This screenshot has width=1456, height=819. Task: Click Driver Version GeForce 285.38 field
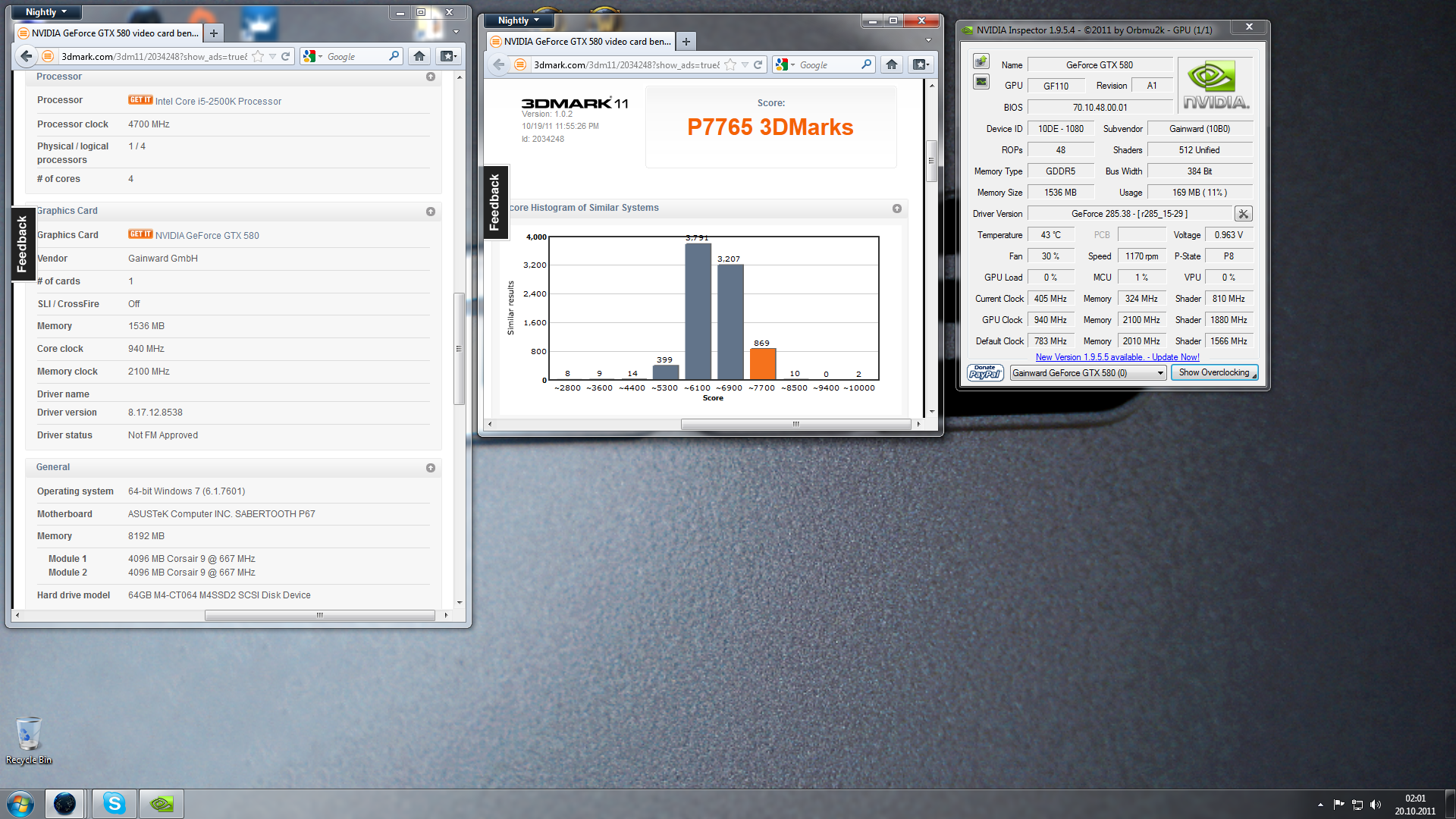(1130, 214)
